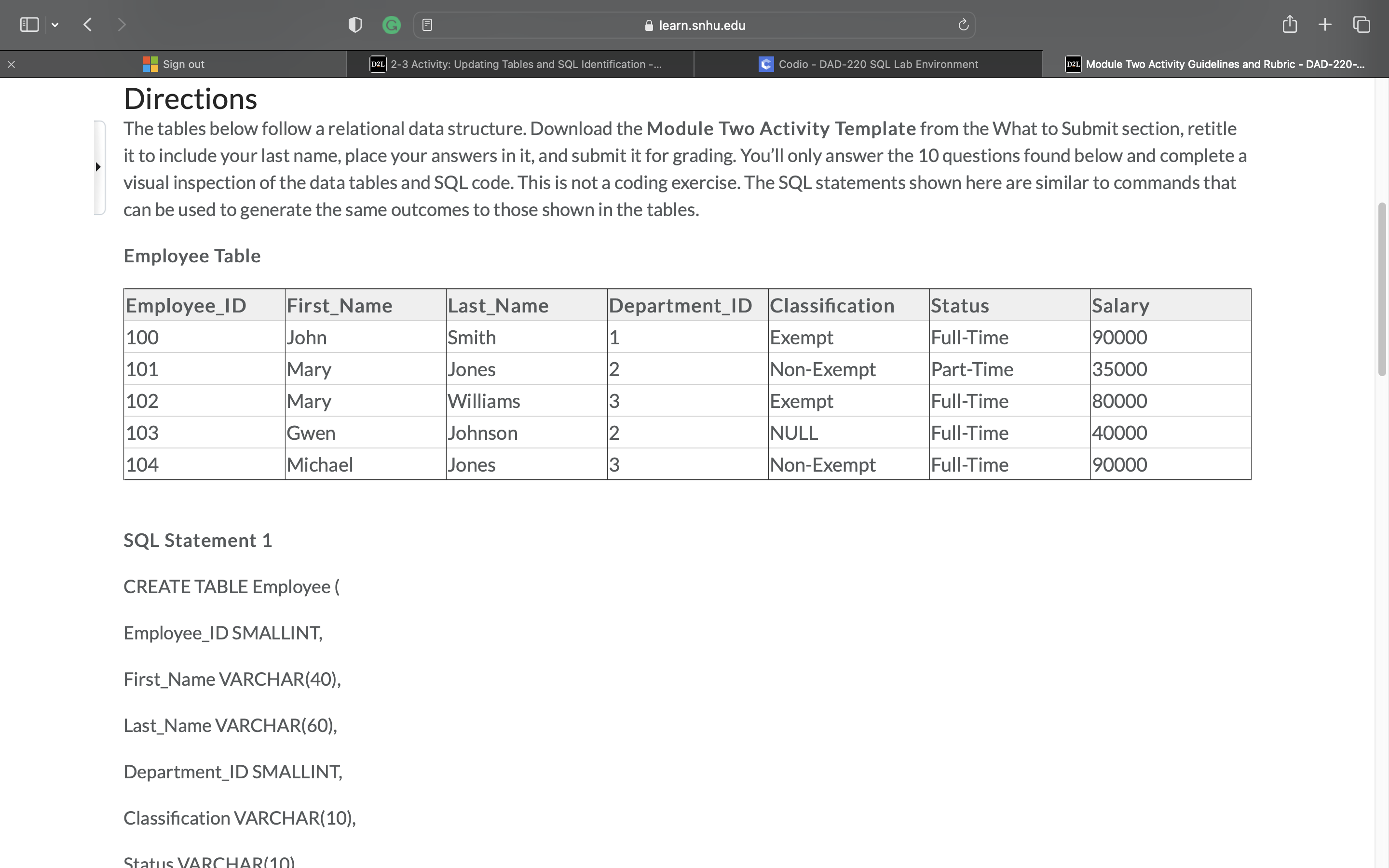Image resolution: width=1389 pixels, height=868 pixels.
Task: Reload the current page
Action: 963,25
